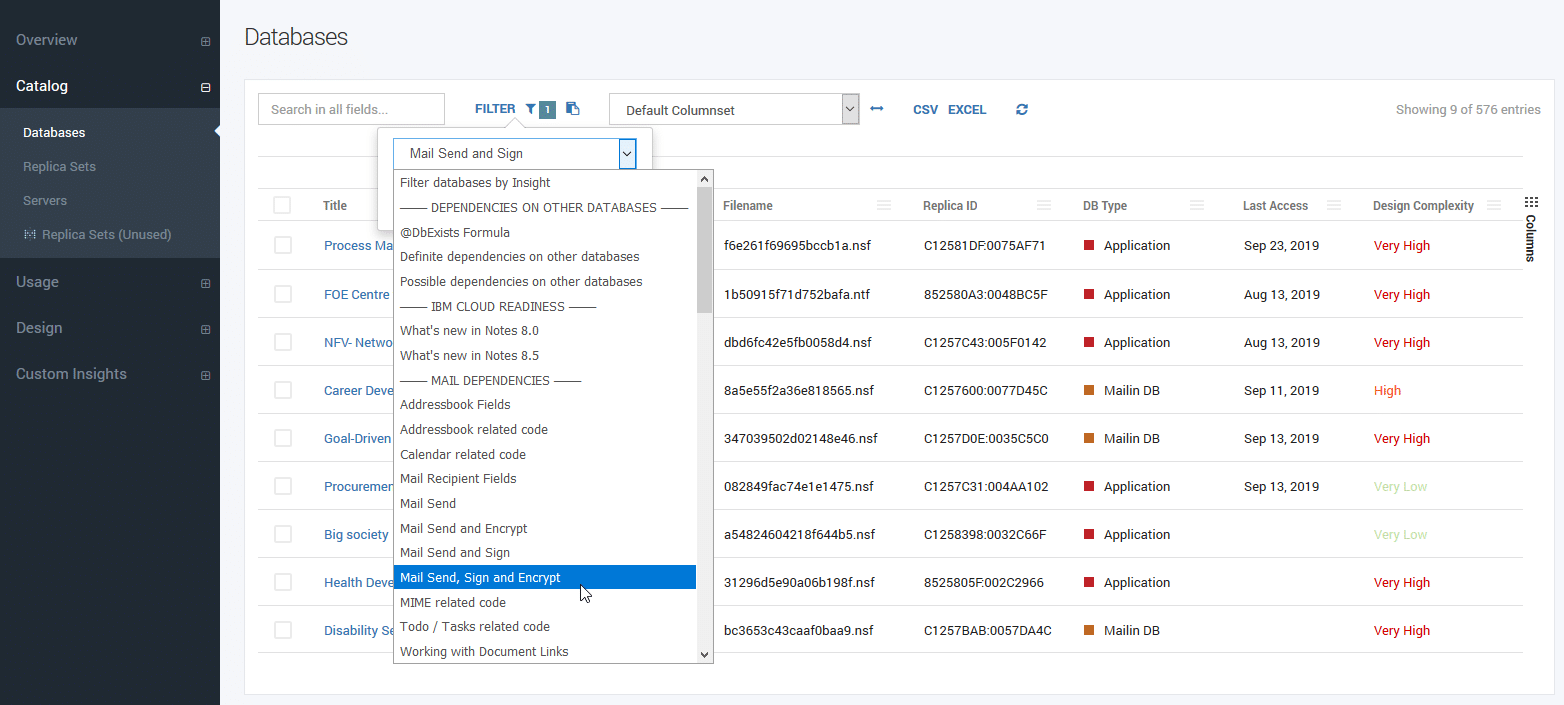Check the Process Ma... row checkbox
Viewport: 1564px width, 705px height.
283,246
